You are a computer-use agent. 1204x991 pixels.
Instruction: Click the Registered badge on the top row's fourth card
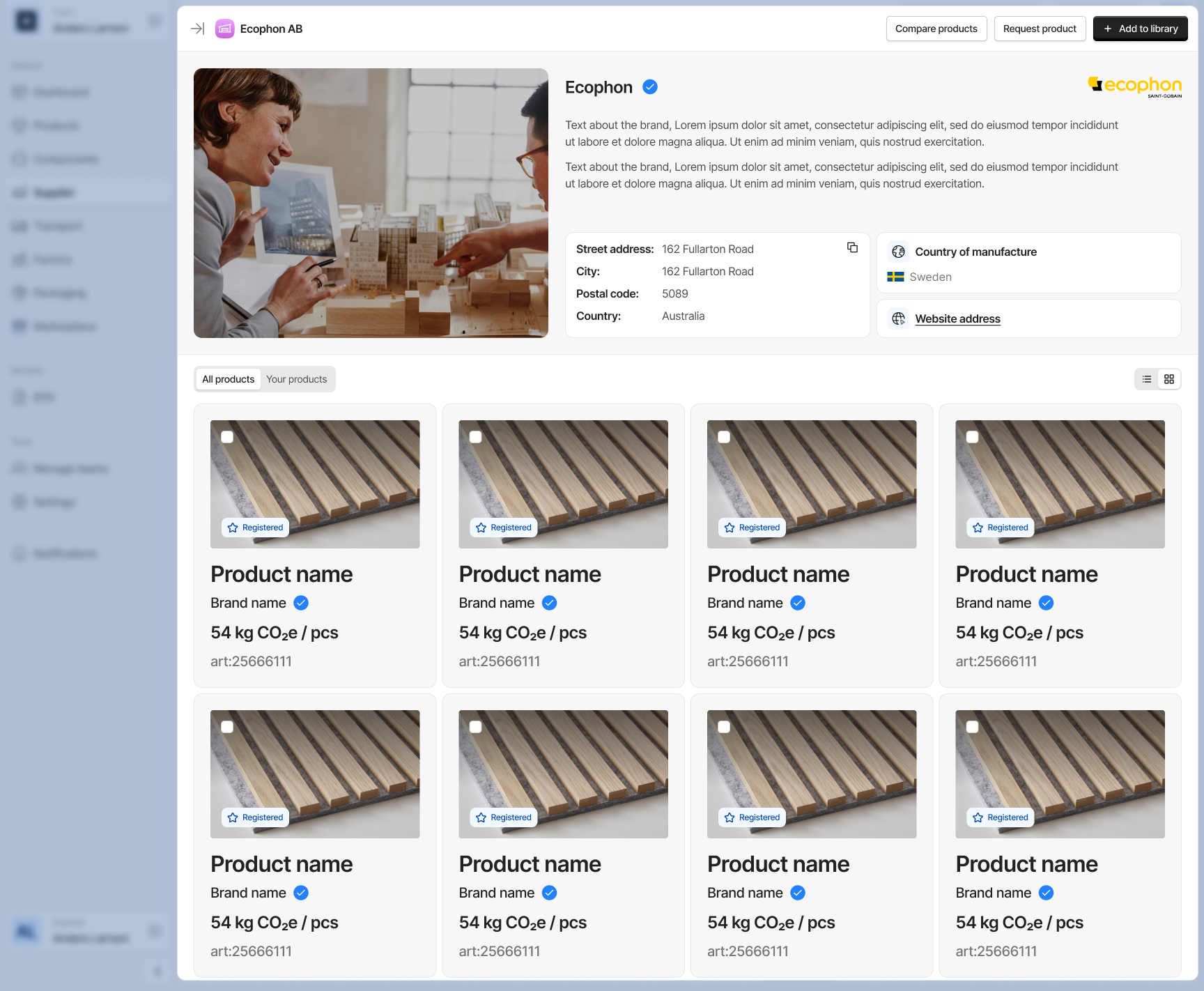pos(1001,528)
